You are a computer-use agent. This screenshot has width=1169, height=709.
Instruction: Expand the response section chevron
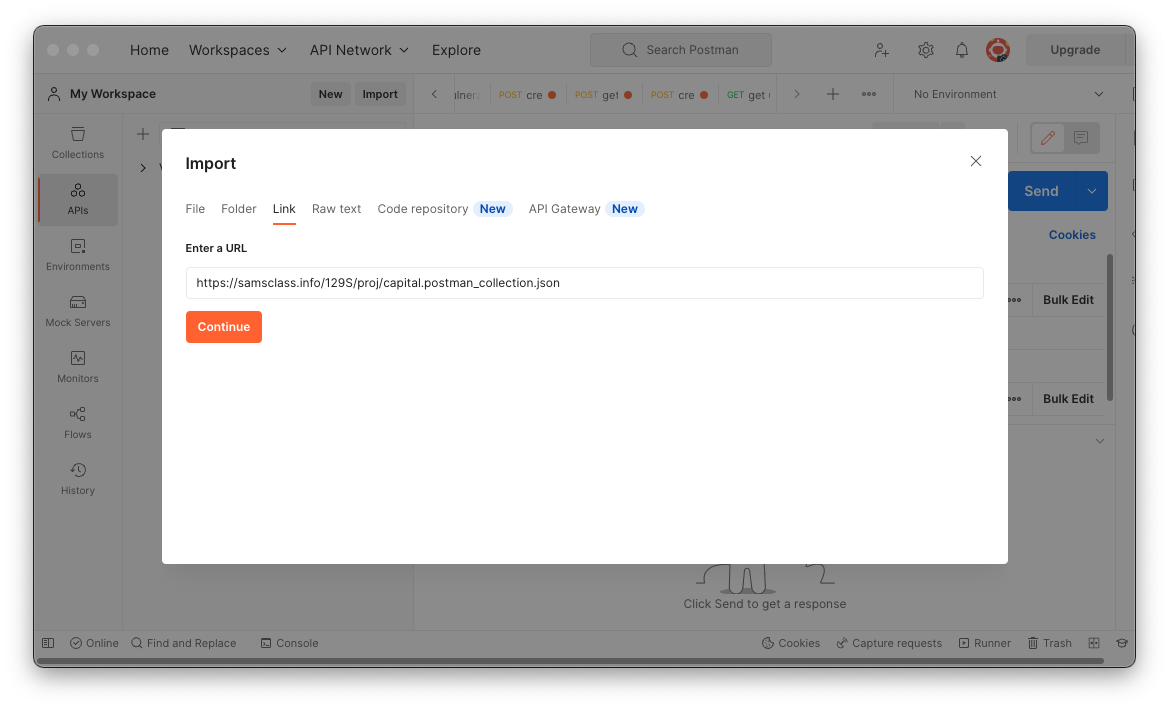click(1100, 441)
